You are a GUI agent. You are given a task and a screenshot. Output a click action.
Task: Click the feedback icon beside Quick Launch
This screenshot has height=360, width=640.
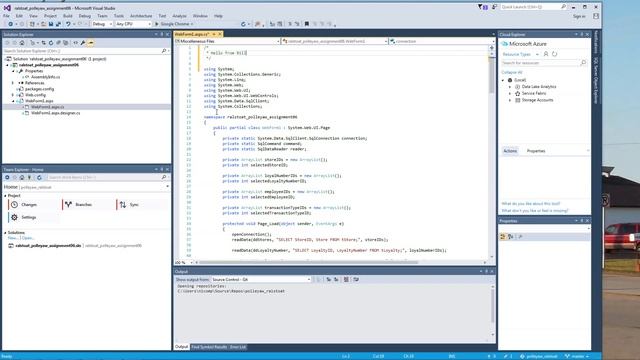click(x=494, y=7)
